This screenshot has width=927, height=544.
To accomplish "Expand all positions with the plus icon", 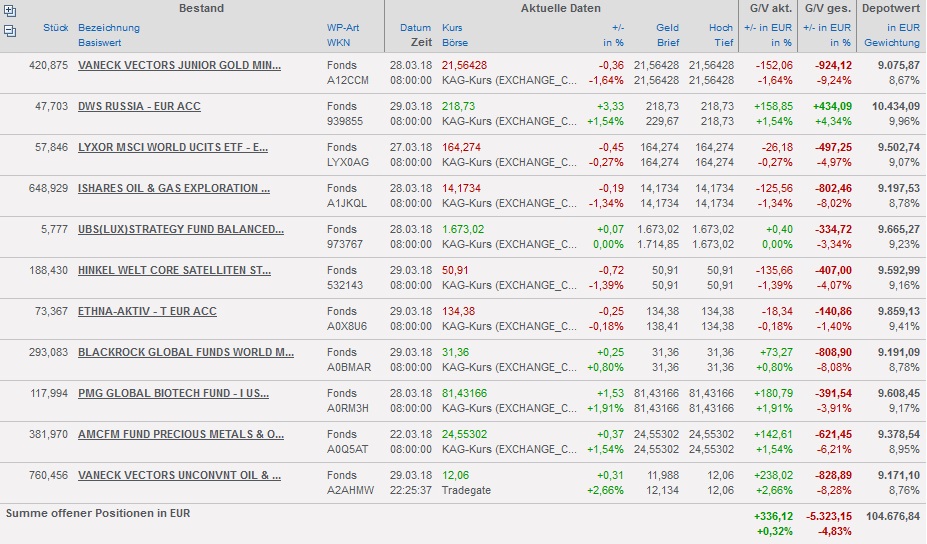I will click(x=10, y=13).
